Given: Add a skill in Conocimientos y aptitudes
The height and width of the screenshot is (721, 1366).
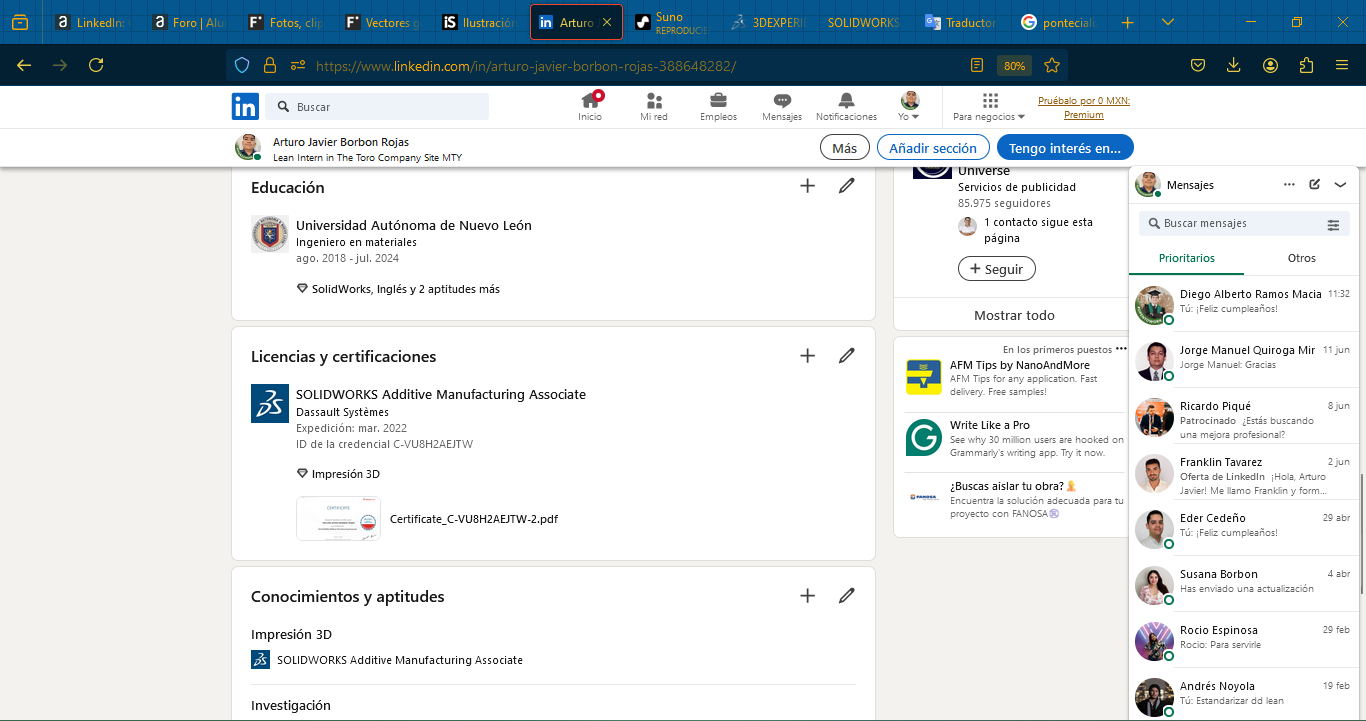Looking at the screenshot, I should tap(808, 596).
